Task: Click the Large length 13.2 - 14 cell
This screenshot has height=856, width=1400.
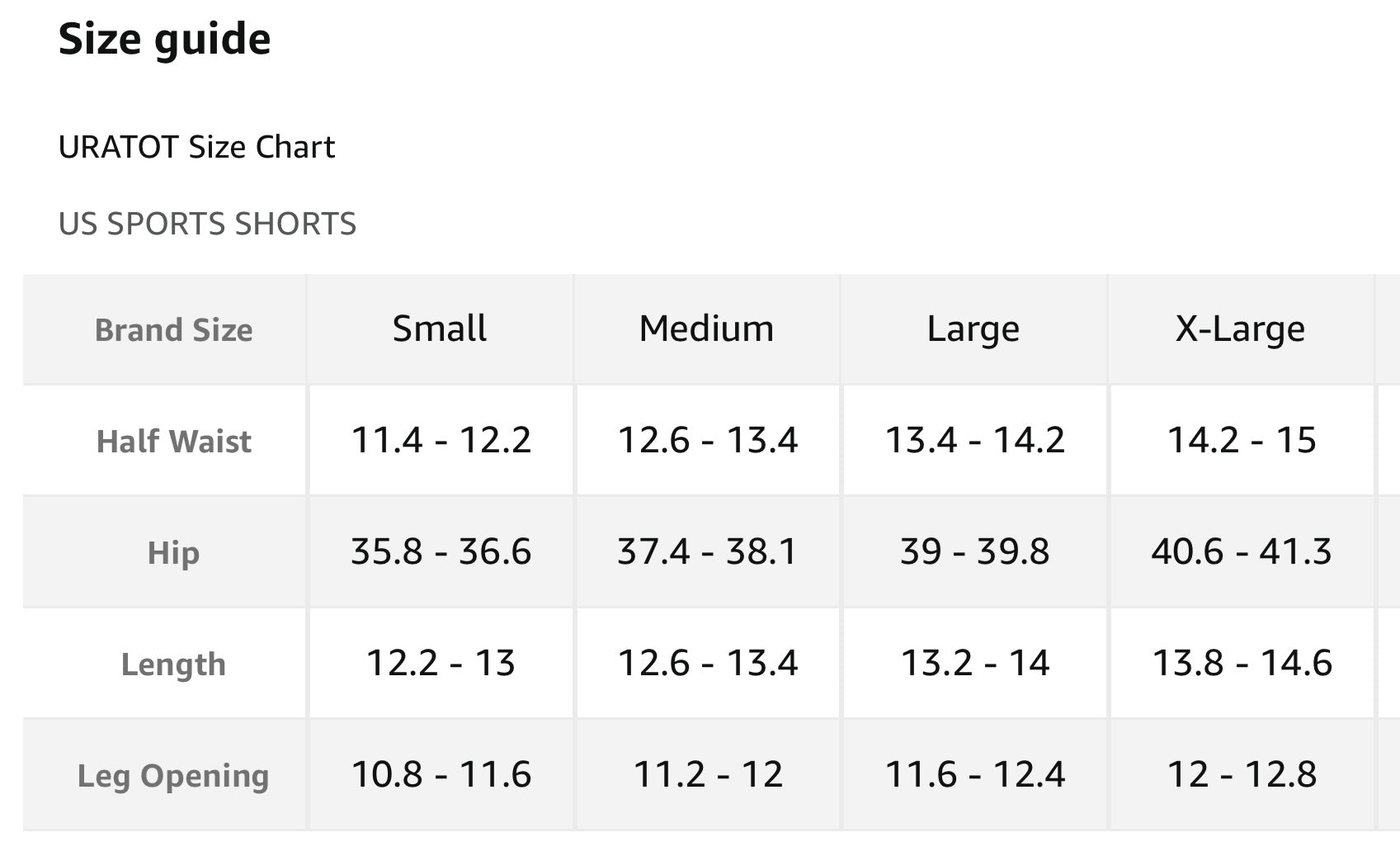Action: (974, 663)
